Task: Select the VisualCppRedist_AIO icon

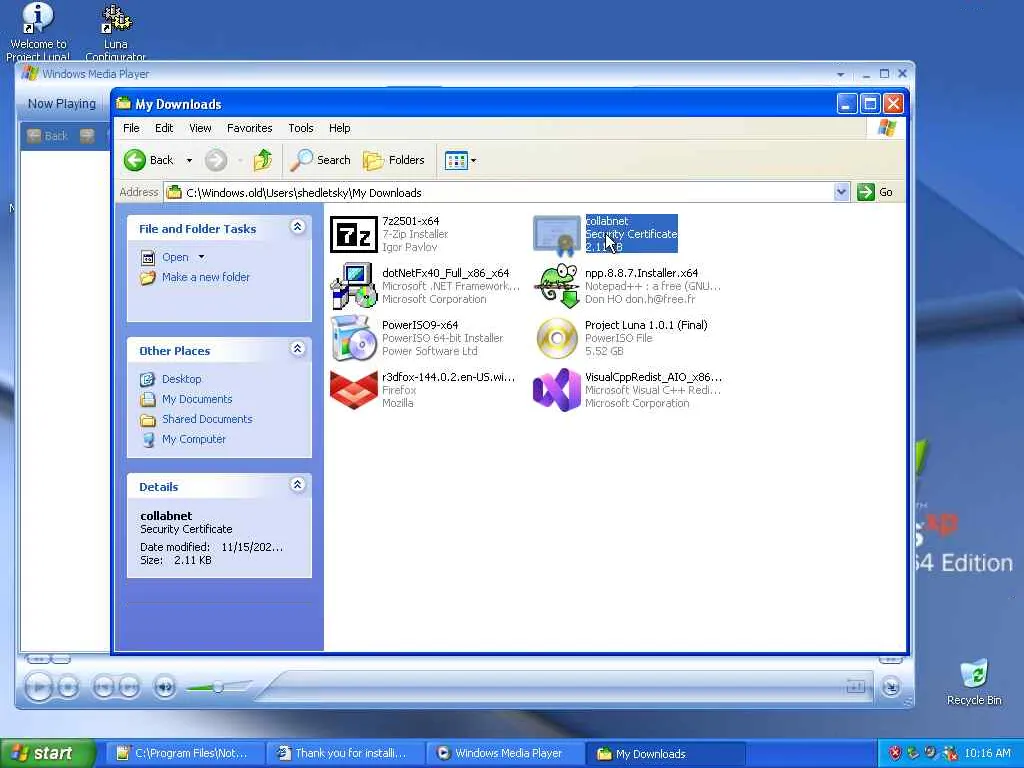Action: coord(556,390)
